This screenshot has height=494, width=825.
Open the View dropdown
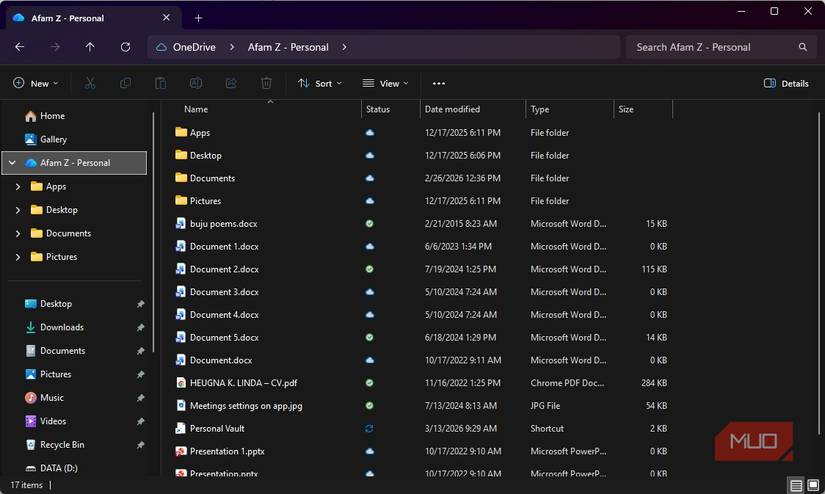pos(385,83)
